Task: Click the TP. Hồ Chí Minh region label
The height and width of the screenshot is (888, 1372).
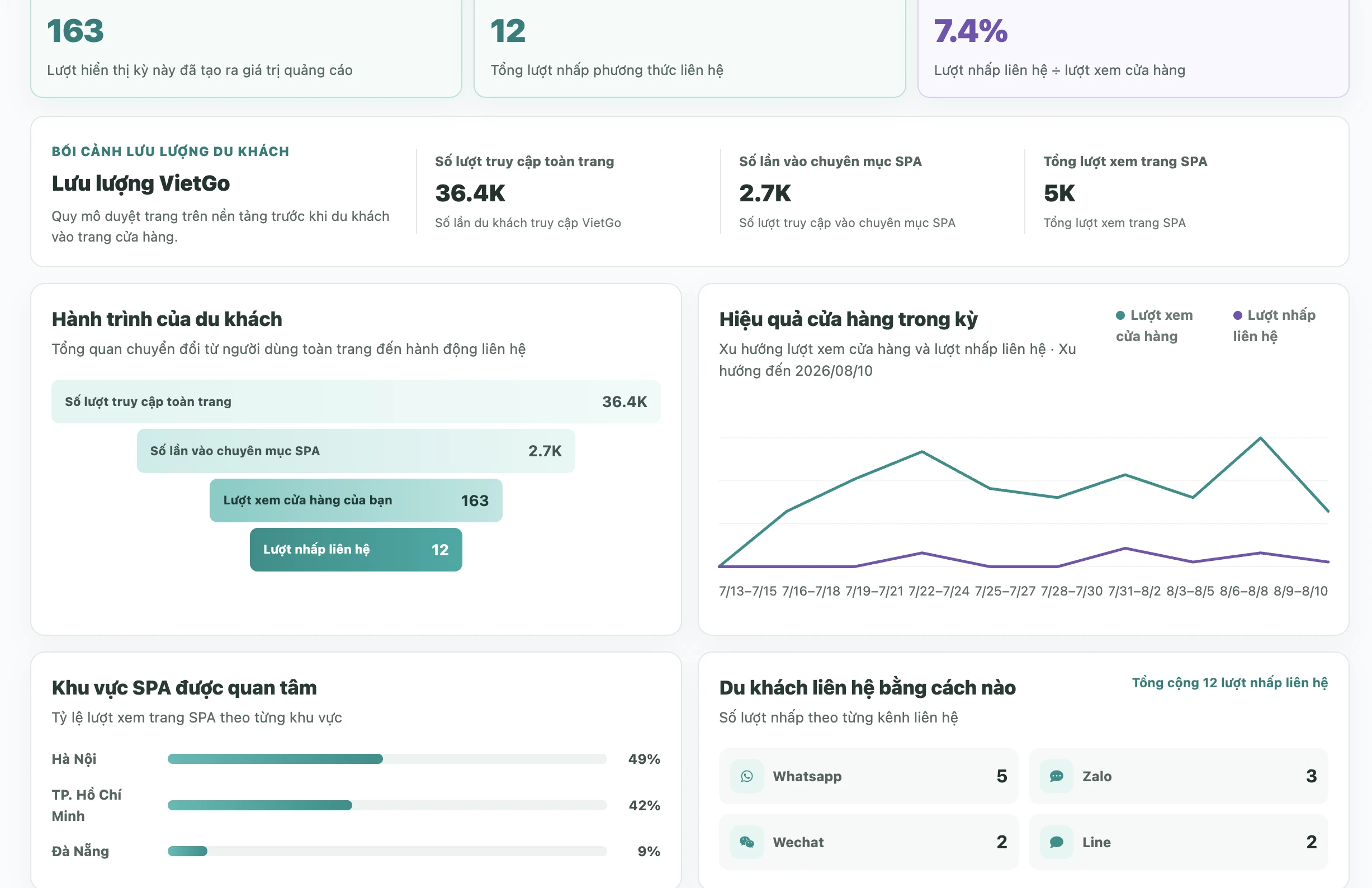Action: [87, 805]
